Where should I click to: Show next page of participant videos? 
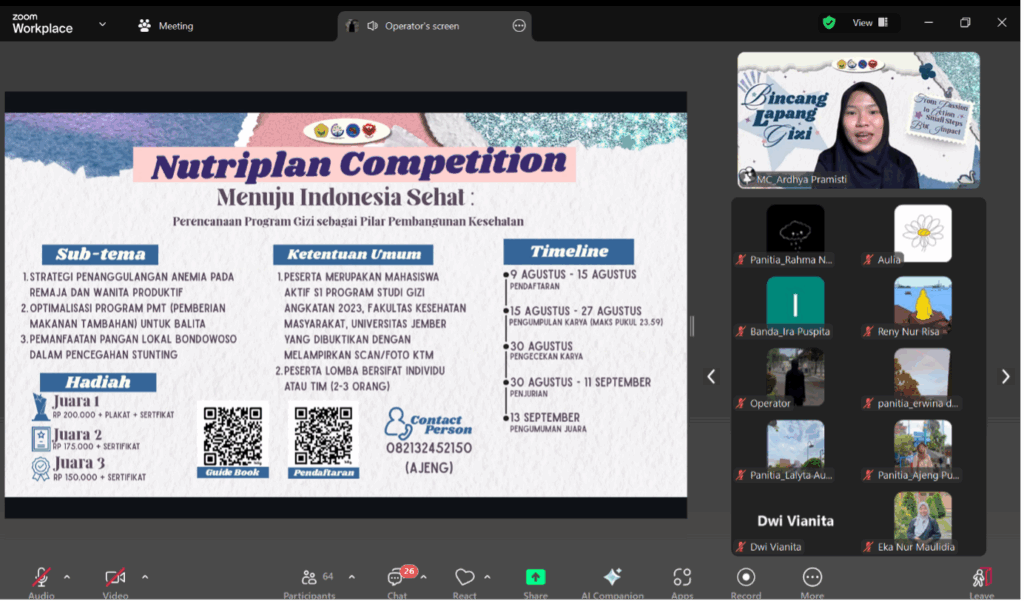tap(1005, 376)
